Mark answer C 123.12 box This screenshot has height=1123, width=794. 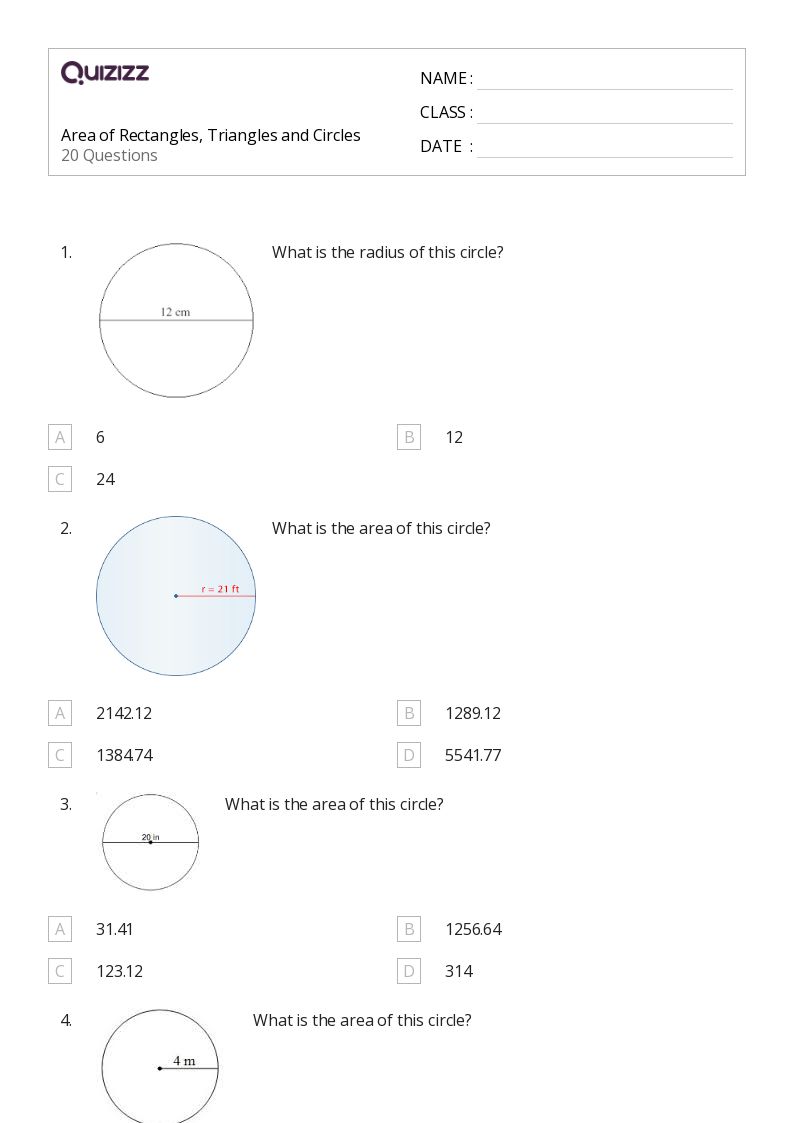point(60,971)
